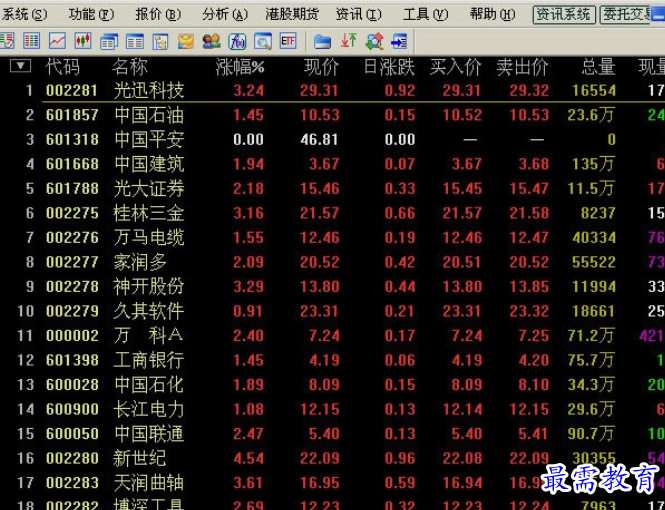Open the f(x) formula manager icon
Screen dimensions: 665x510
click(x=237, y=42)
